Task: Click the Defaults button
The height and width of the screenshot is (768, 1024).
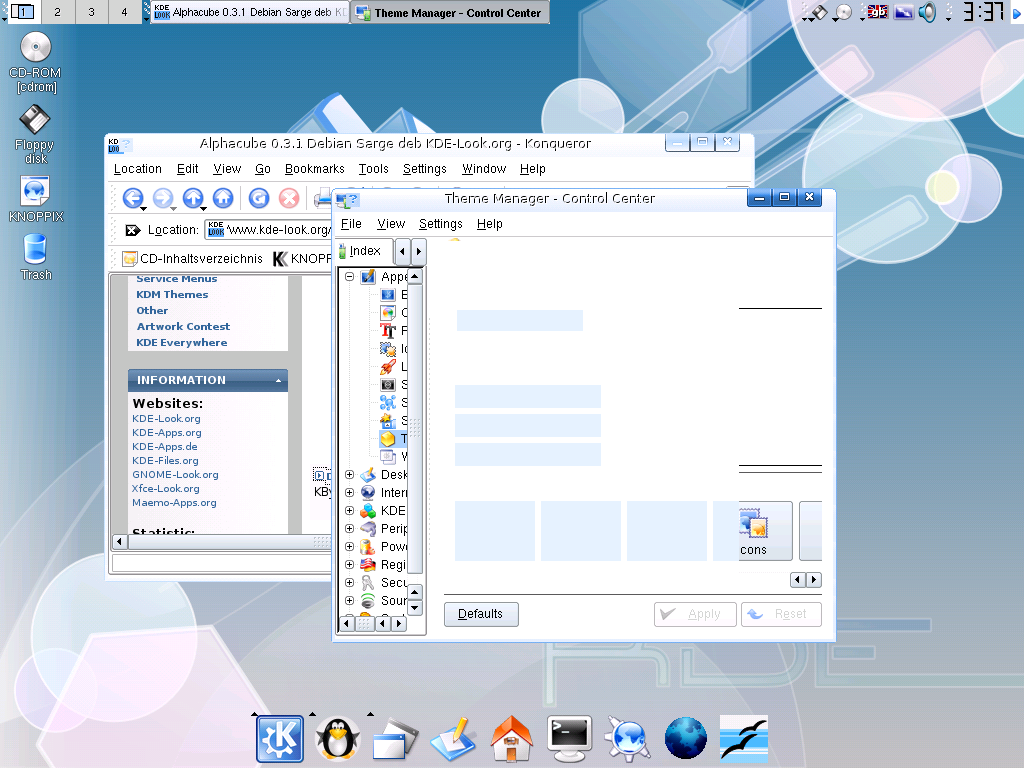Action: click(481, 614)
